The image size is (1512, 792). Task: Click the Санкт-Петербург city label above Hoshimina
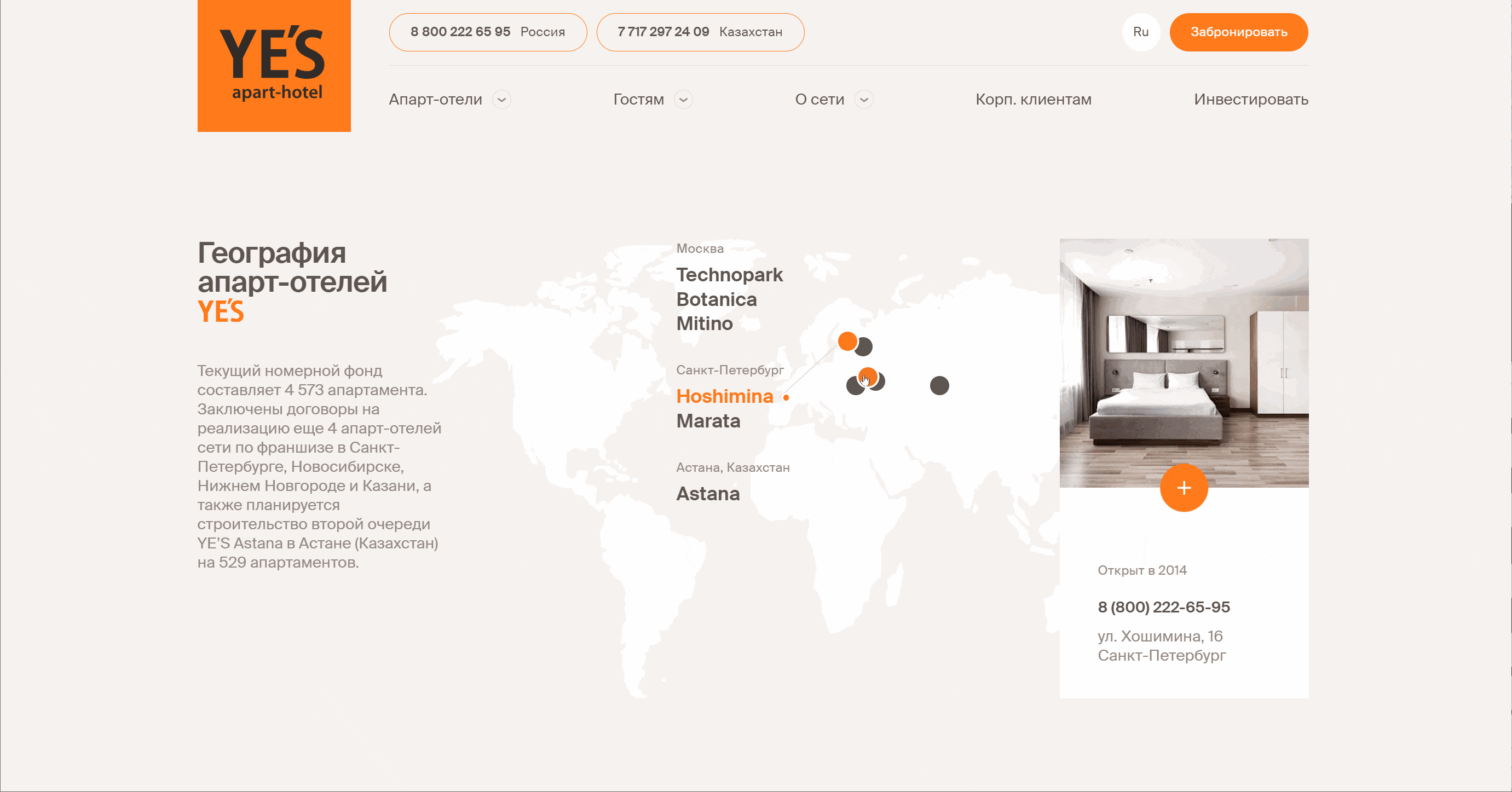point(730,370)
